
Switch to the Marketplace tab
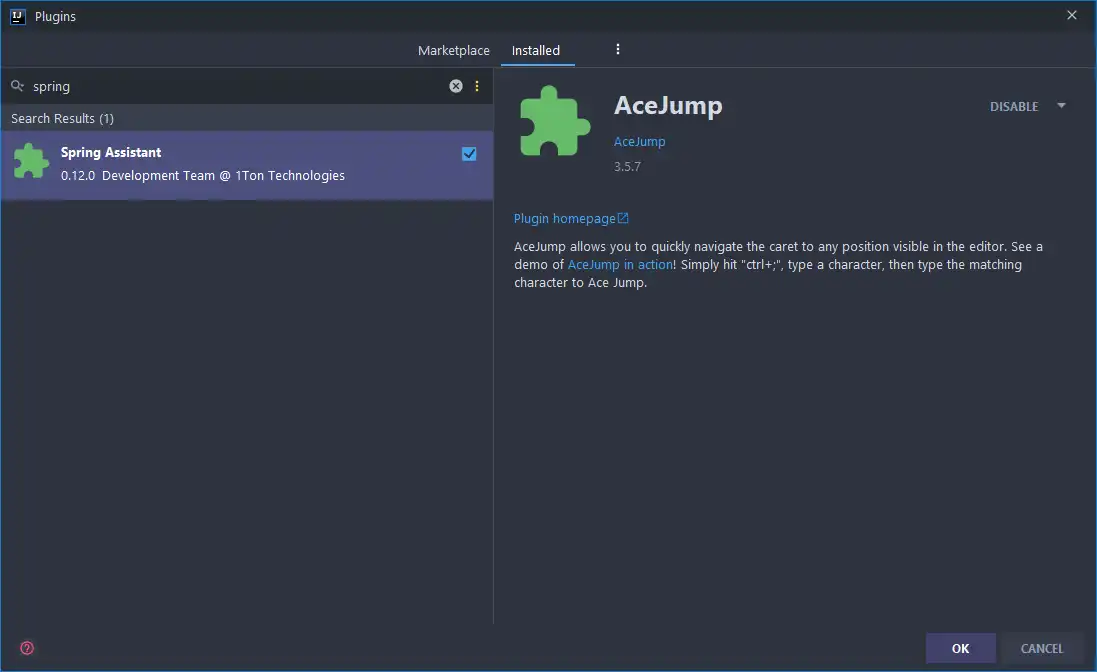coord(453,50)
